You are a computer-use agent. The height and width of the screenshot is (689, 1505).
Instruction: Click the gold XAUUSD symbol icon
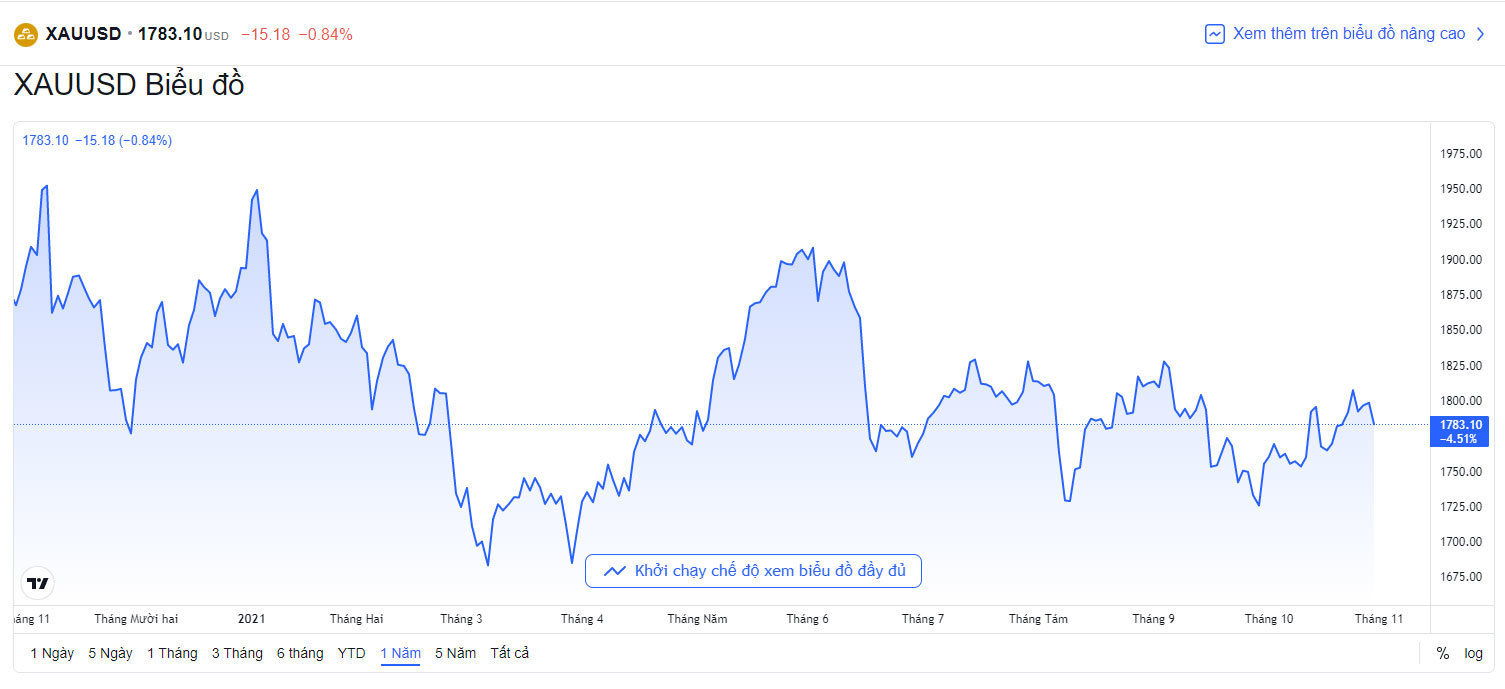(26, 35)
